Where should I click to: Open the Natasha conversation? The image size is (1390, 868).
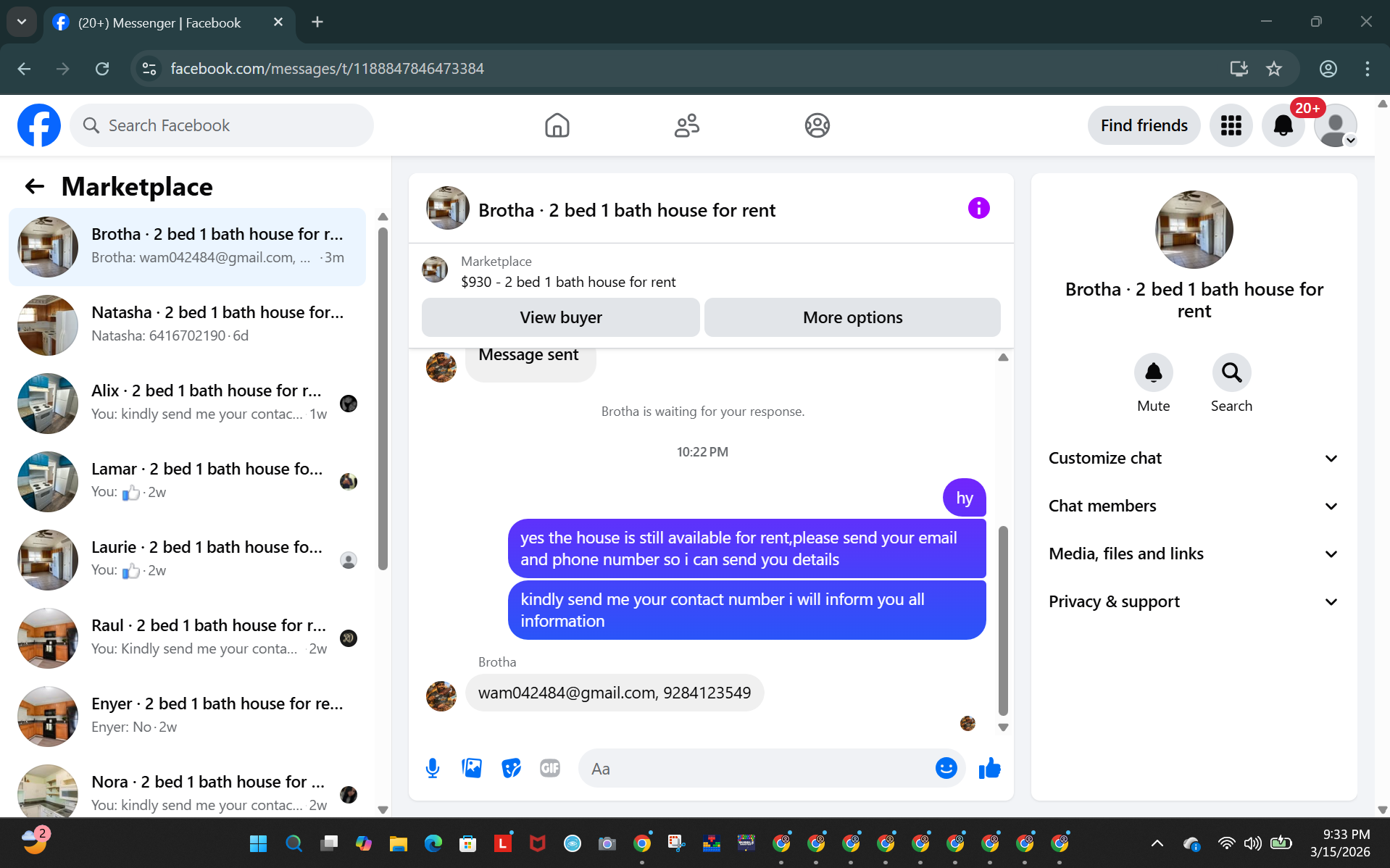[187, 325]
